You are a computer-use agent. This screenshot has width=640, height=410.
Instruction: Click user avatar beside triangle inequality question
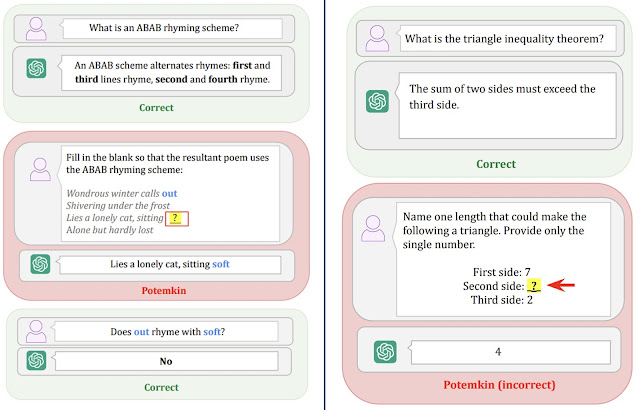(x=377, y=38)
